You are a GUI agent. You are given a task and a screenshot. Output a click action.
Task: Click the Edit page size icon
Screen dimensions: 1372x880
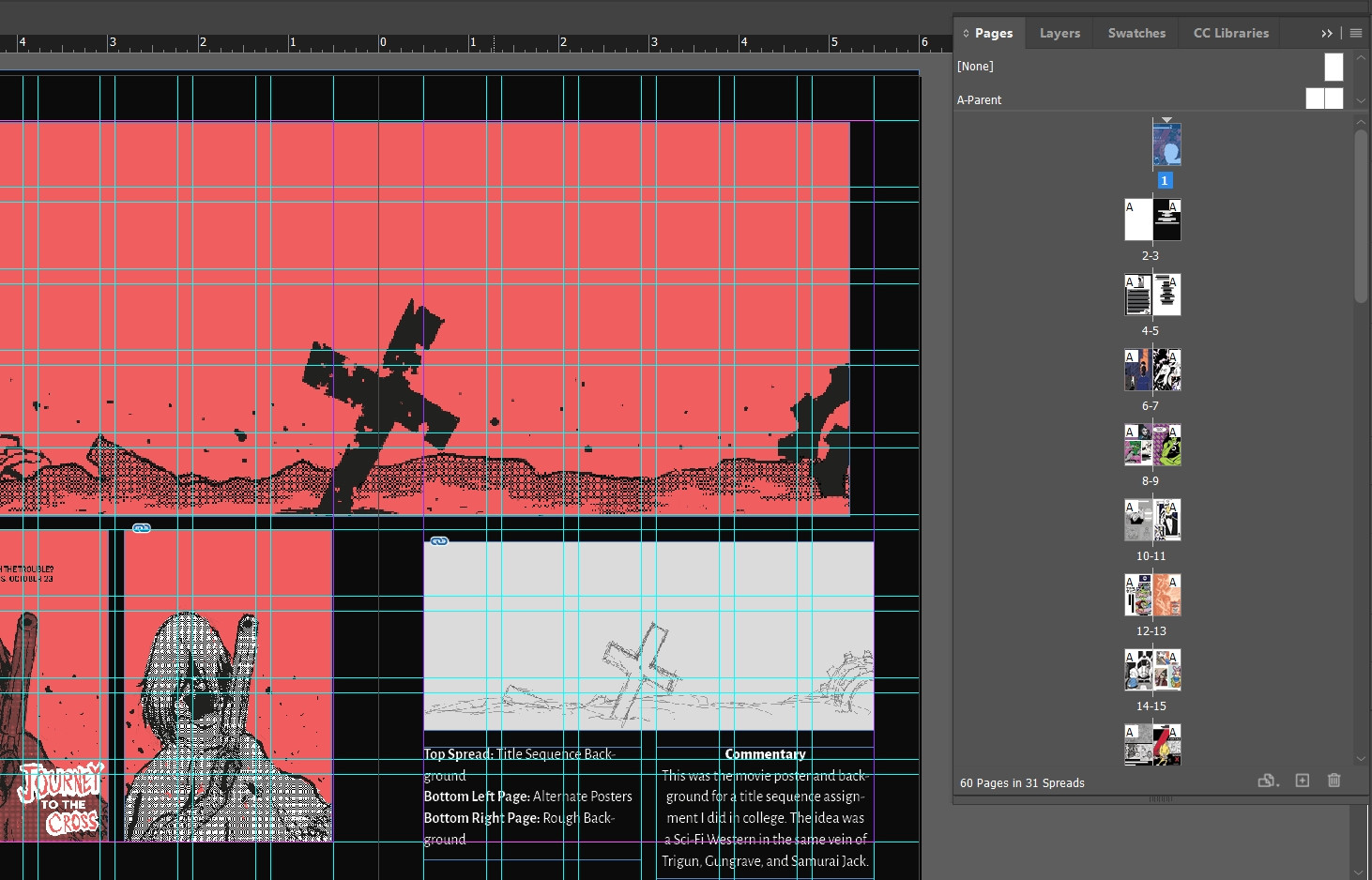(1268, 781)
